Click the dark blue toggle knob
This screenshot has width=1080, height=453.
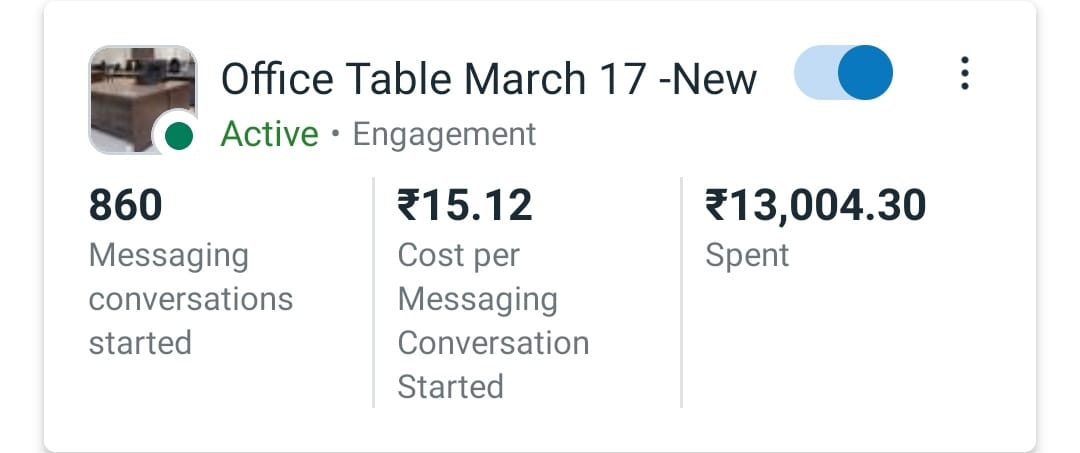click(x=864, y=73)
